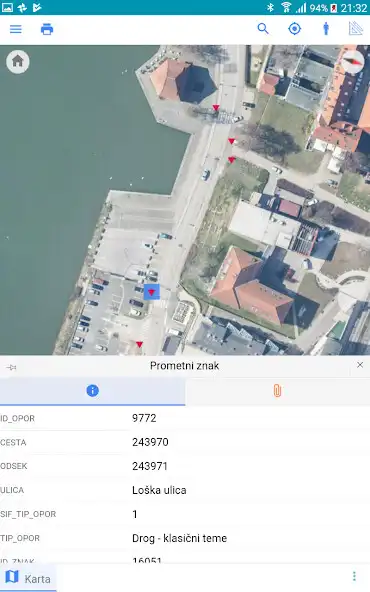Click the topmost red triangle sign marker
The height and width of the screenshot is (592, 370).
[x=216, y=108]
